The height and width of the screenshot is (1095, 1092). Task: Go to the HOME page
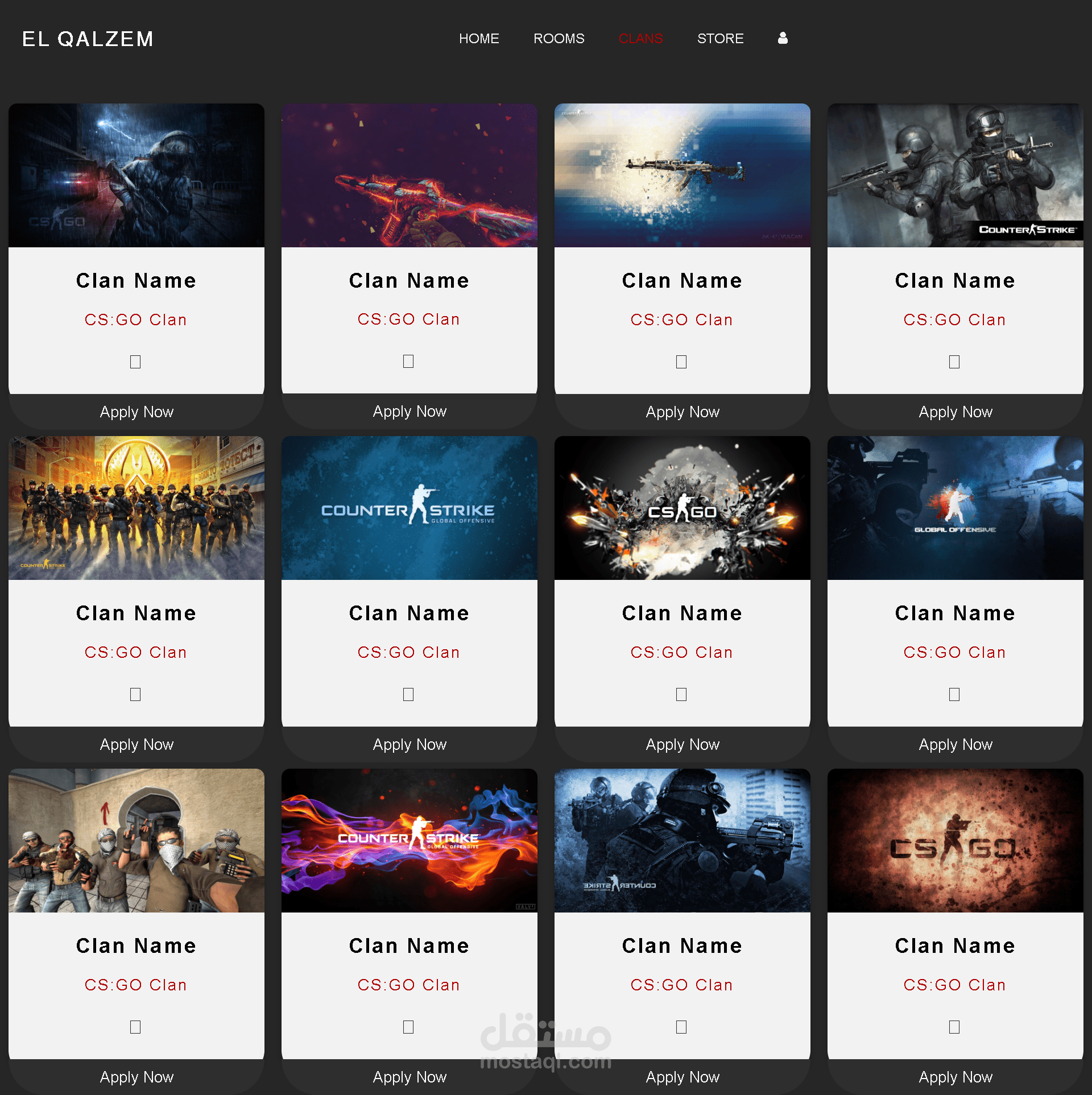coord(479,39)
